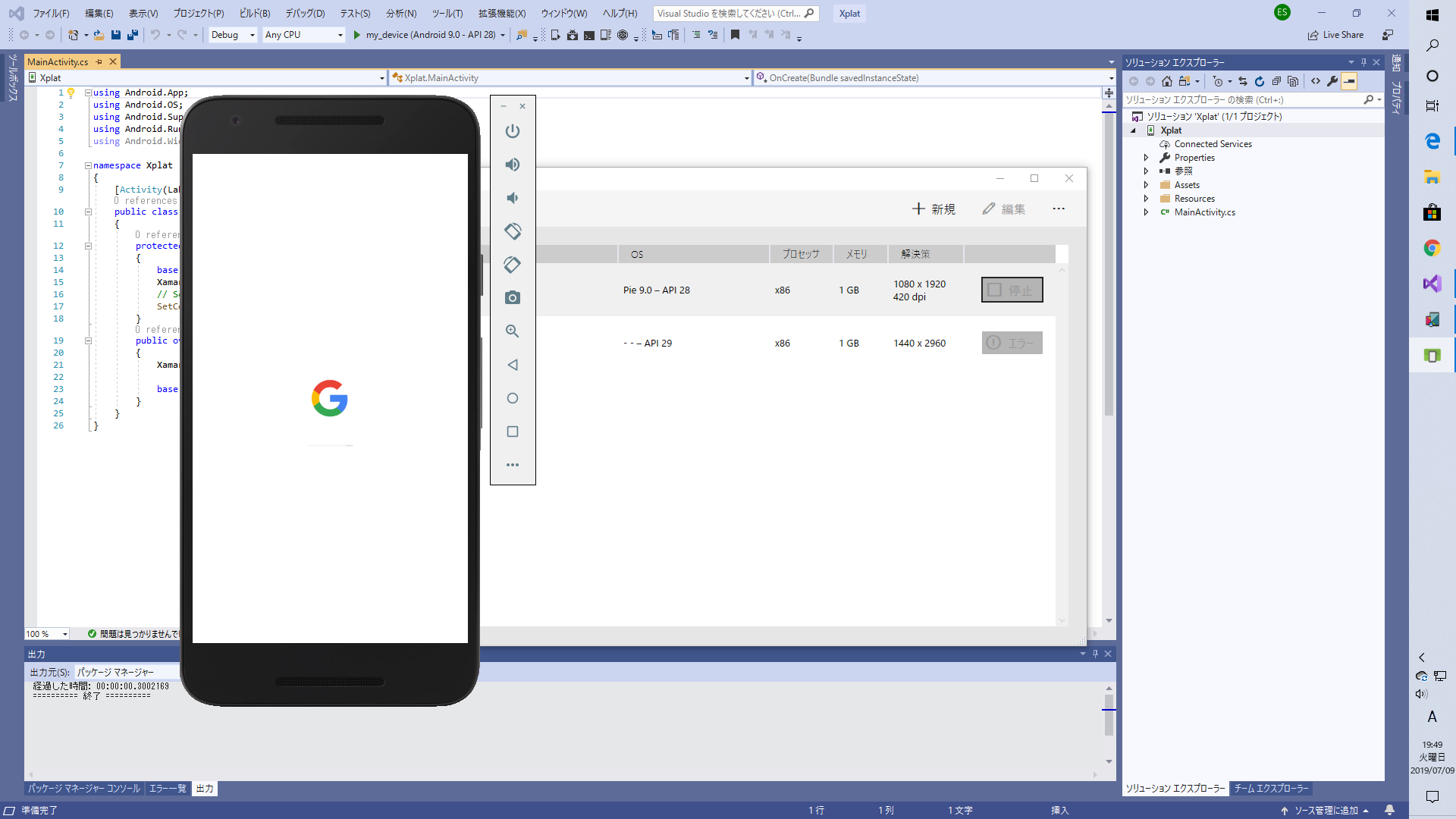The height and width of the screenshot is (819, 1456).
Task: Click the emulator zoom magnifier icon
Action: pyautogui.click(x=513, y=331)
